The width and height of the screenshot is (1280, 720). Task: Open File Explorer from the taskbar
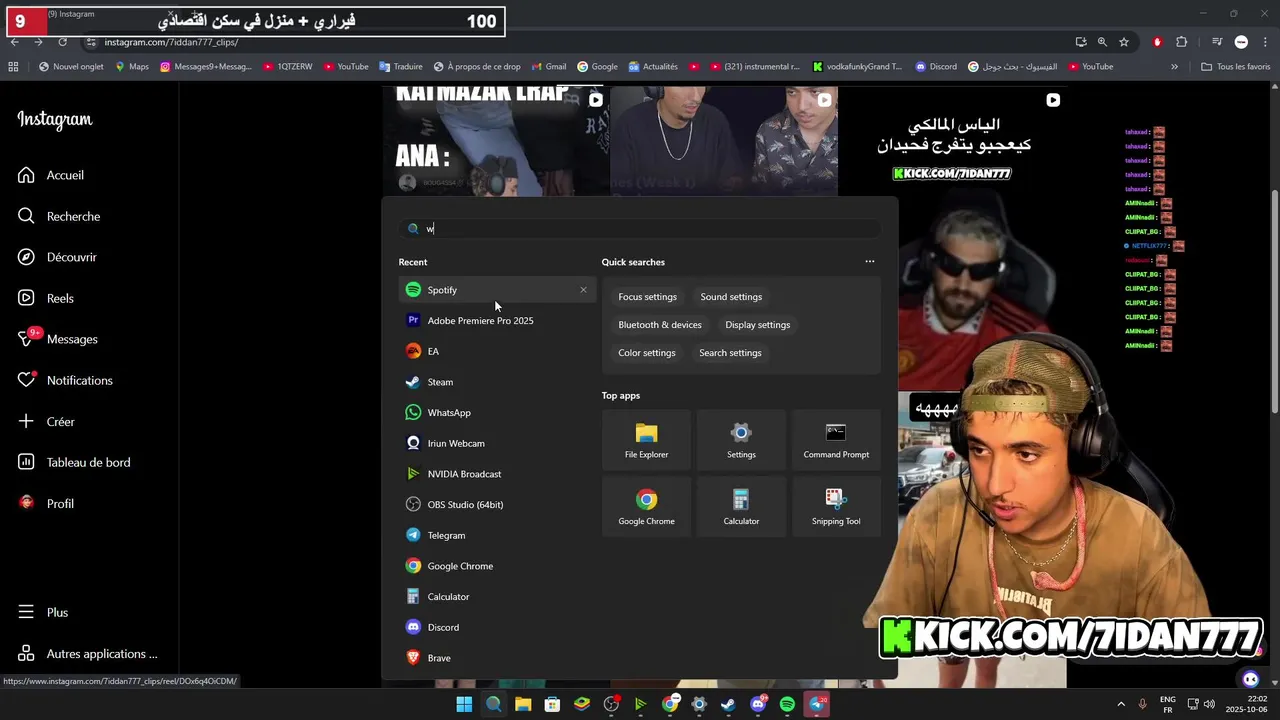point(523,705)
